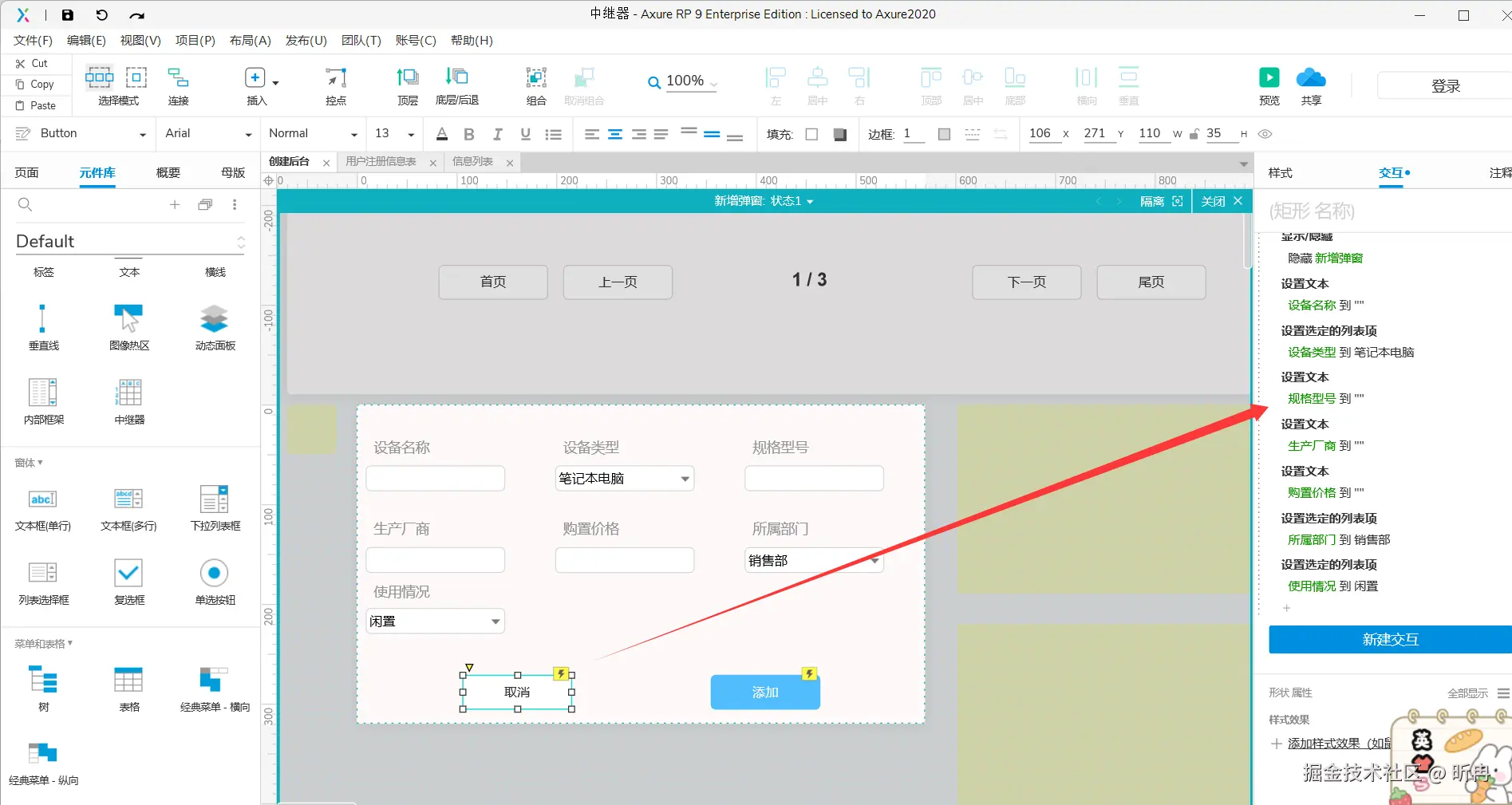Click the 下一页 button on canvas
Viewport: 1512px width, 805px height.
(x=1027, y=282)
